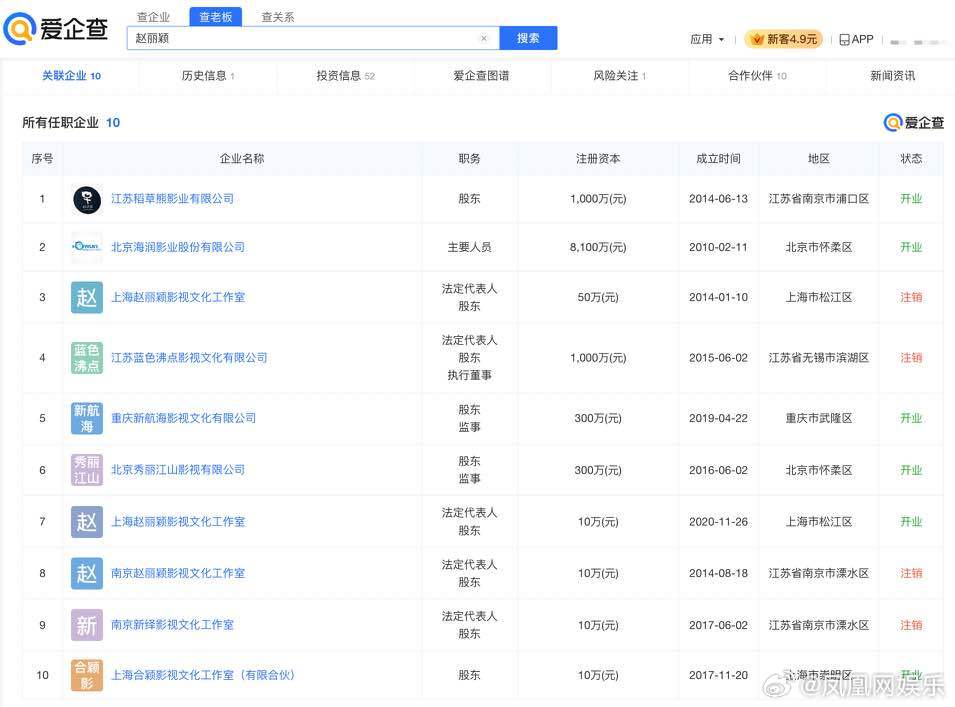Open the 南京新绎影视文化工作室 link
The height and width of the screenshot is (707, 955).
(x=172, y=625)
